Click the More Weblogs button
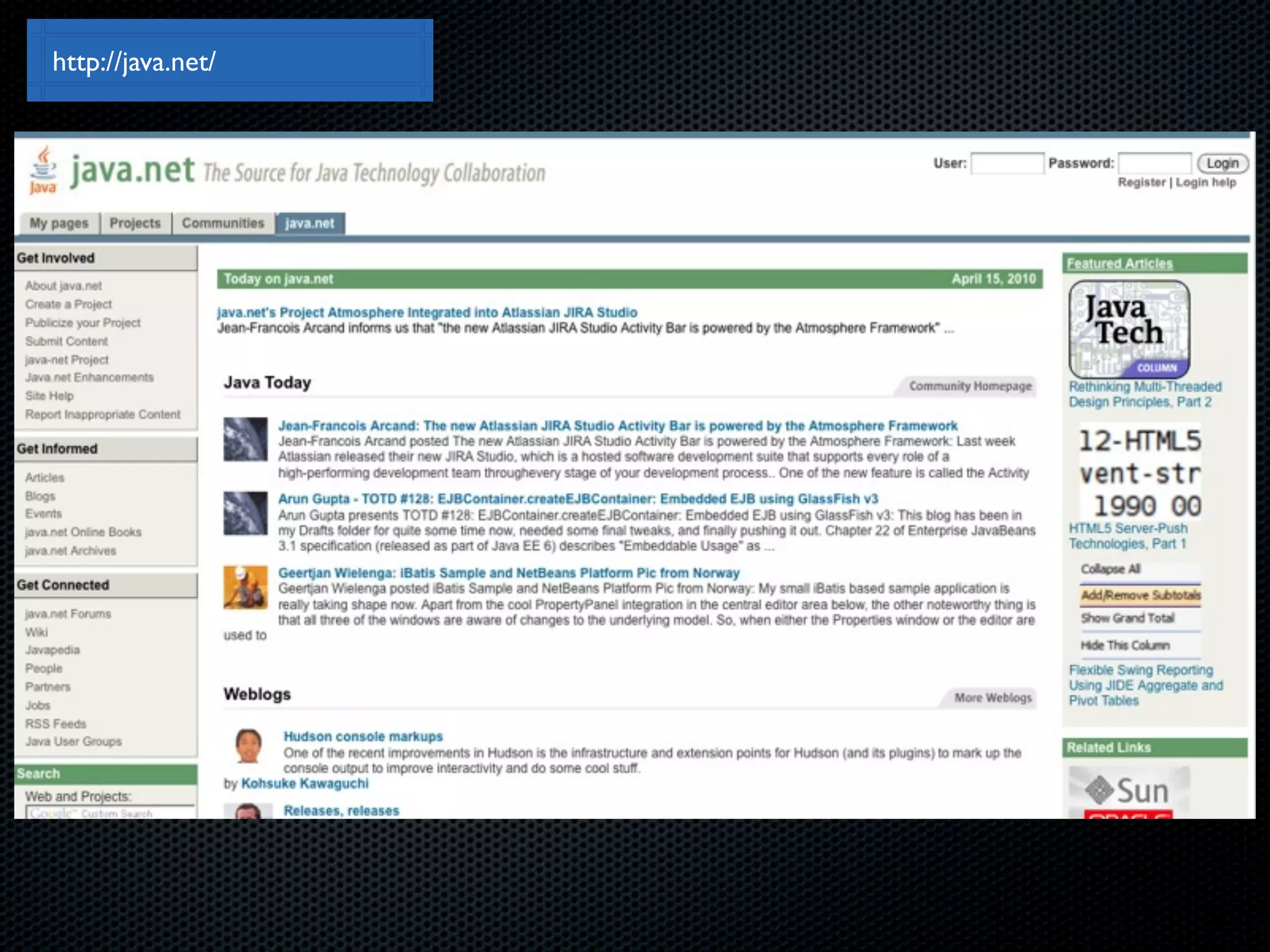Image resolution: width=1270 pixels, height=952 pixels. coord(992,698)
